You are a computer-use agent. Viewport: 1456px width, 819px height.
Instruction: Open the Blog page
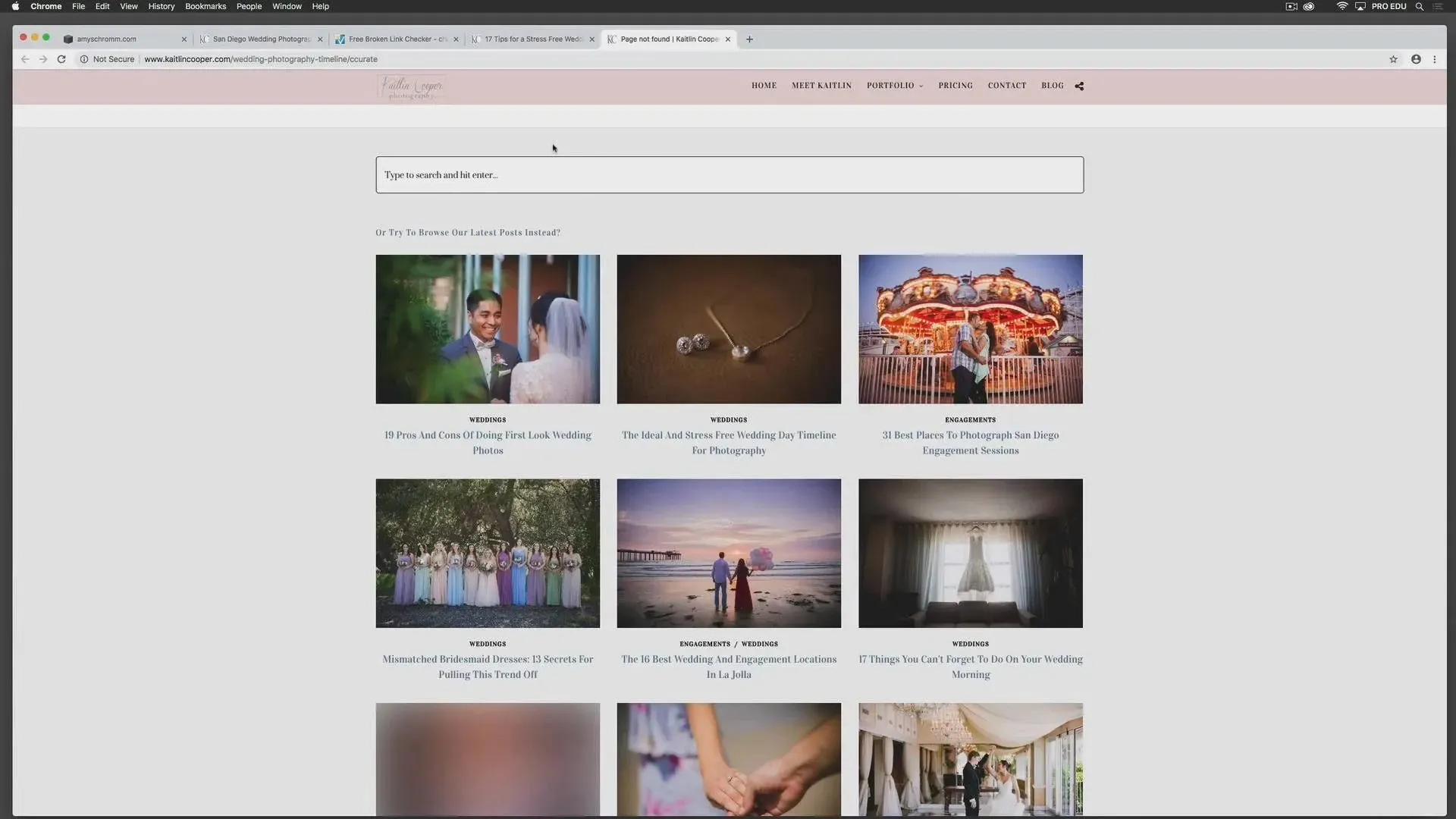(x=1052, y=86)
